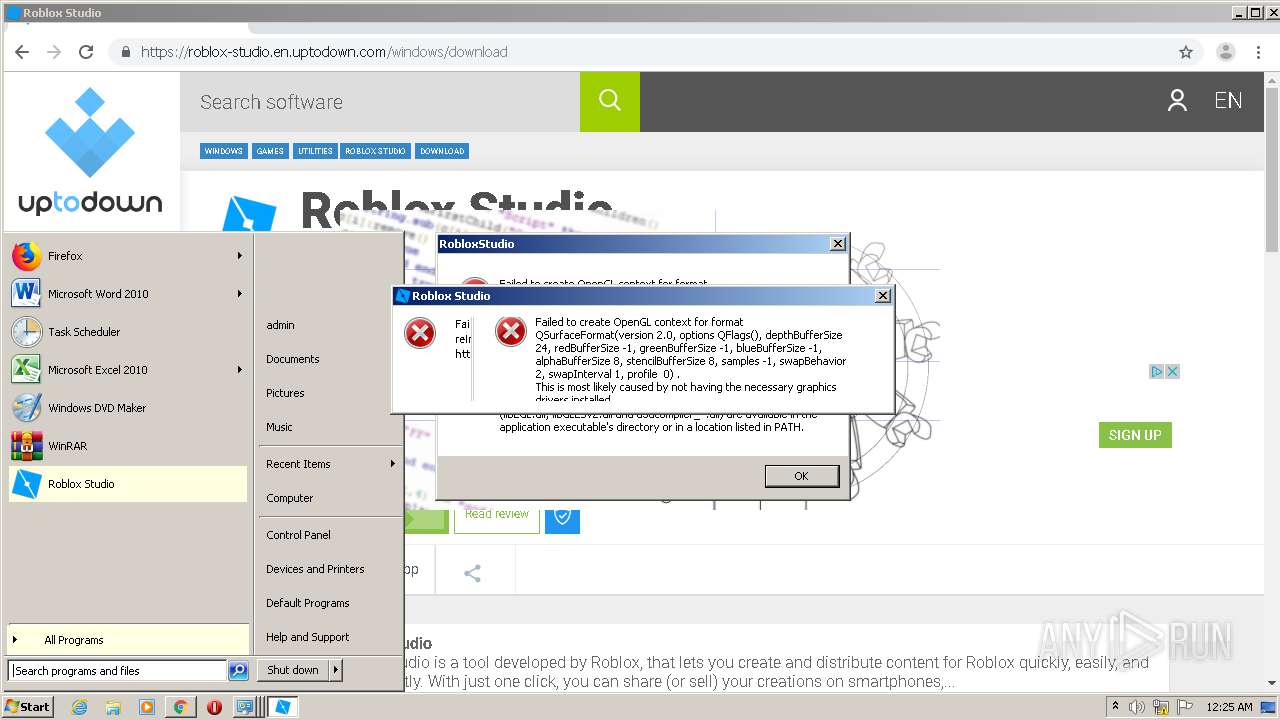This screenshot has width=1280, height=720.
Task: Close the ad with the X icon
Action: pyautogui.click(x=1173, y=371)
